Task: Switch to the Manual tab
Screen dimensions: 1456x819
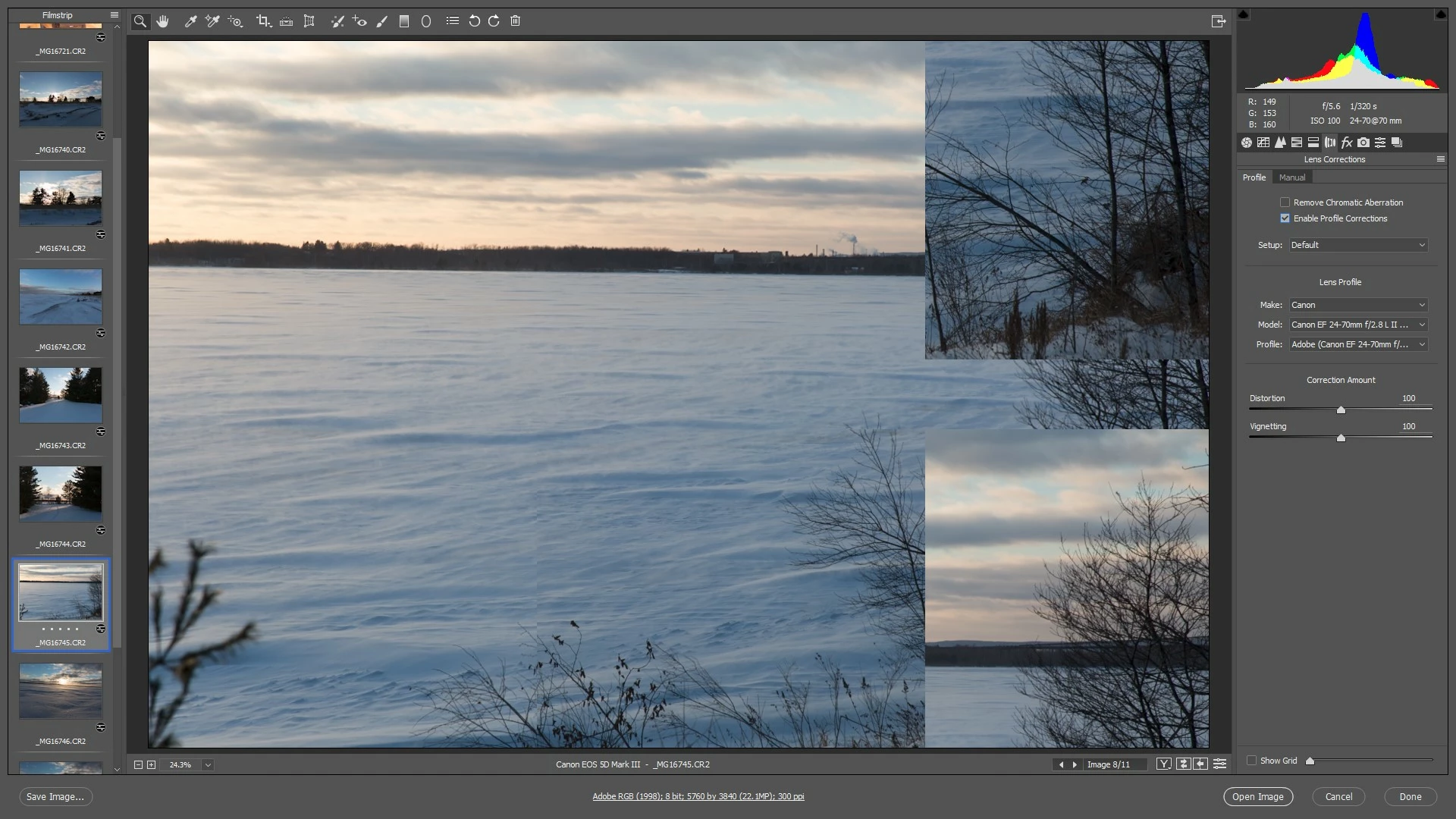Action: point(1291,177)
